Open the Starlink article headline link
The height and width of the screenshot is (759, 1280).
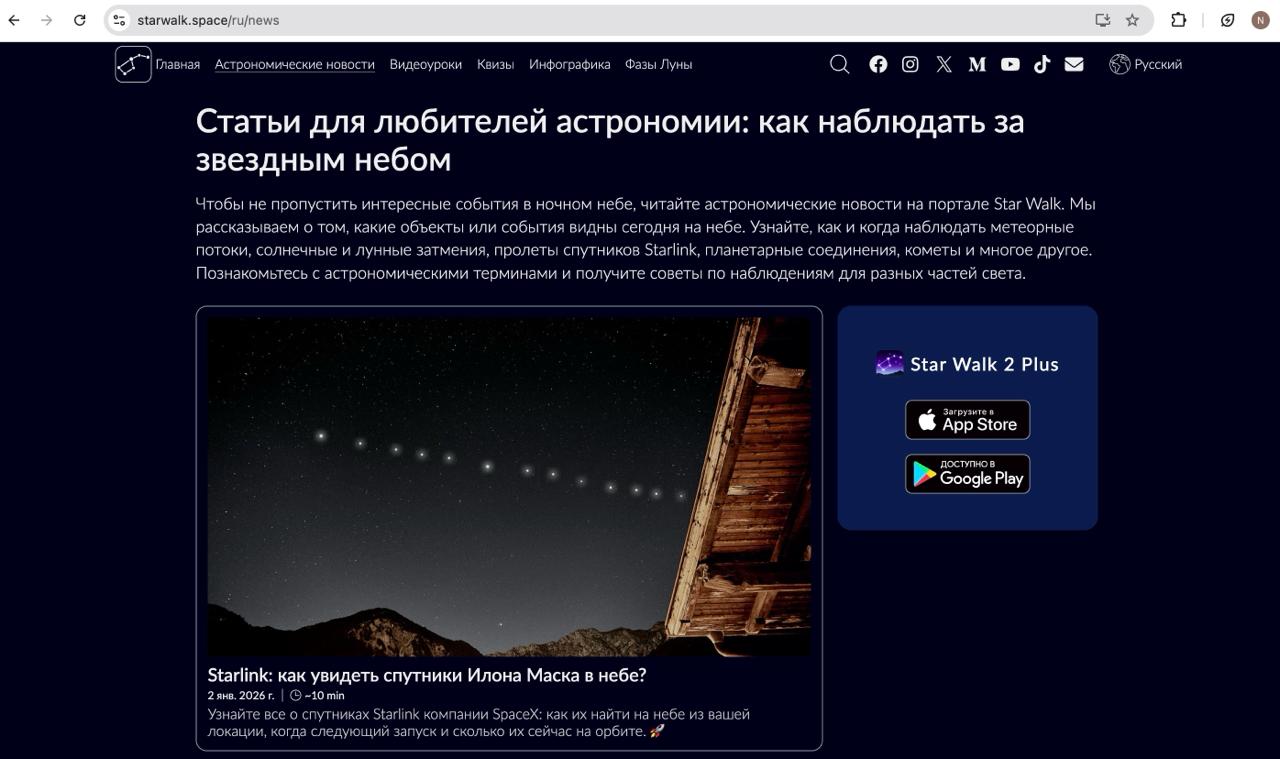(x=426, y=674)
